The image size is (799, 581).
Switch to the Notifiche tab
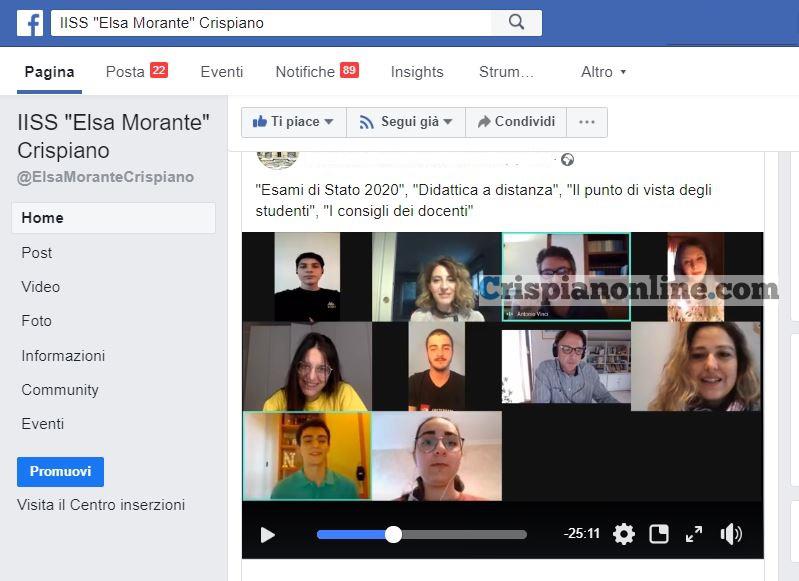[x=316, y=72]
